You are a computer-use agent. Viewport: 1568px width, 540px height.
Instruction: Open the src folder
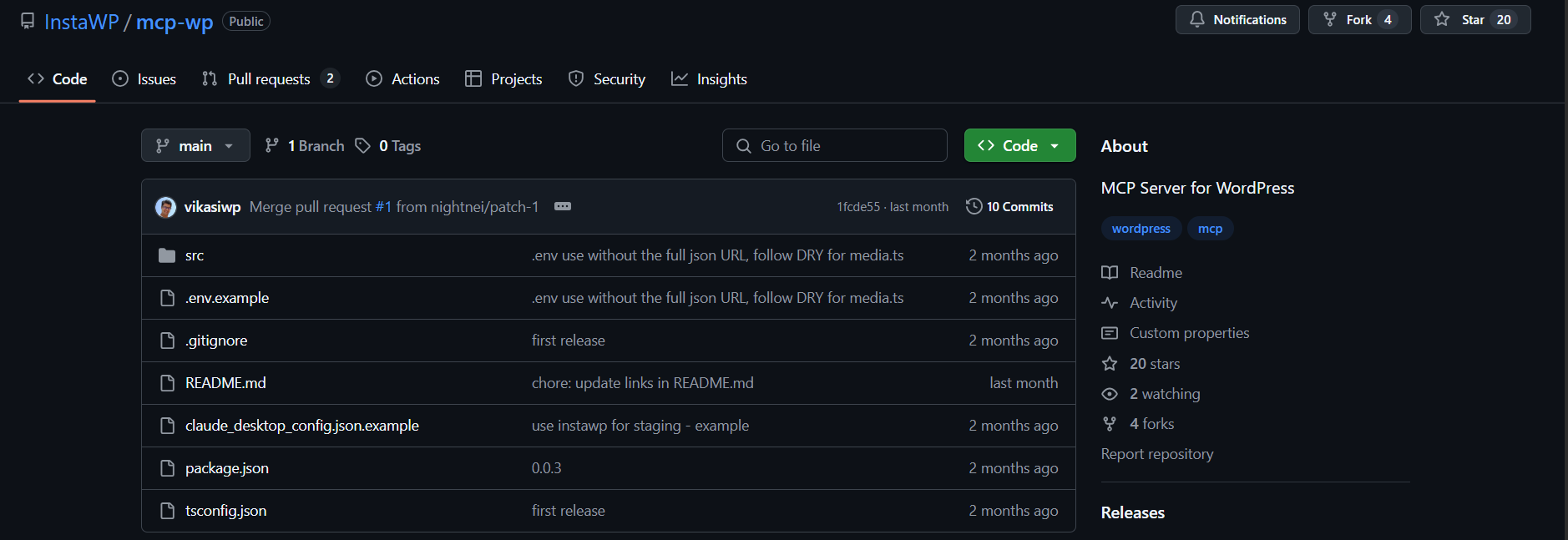tap(195, 255)
